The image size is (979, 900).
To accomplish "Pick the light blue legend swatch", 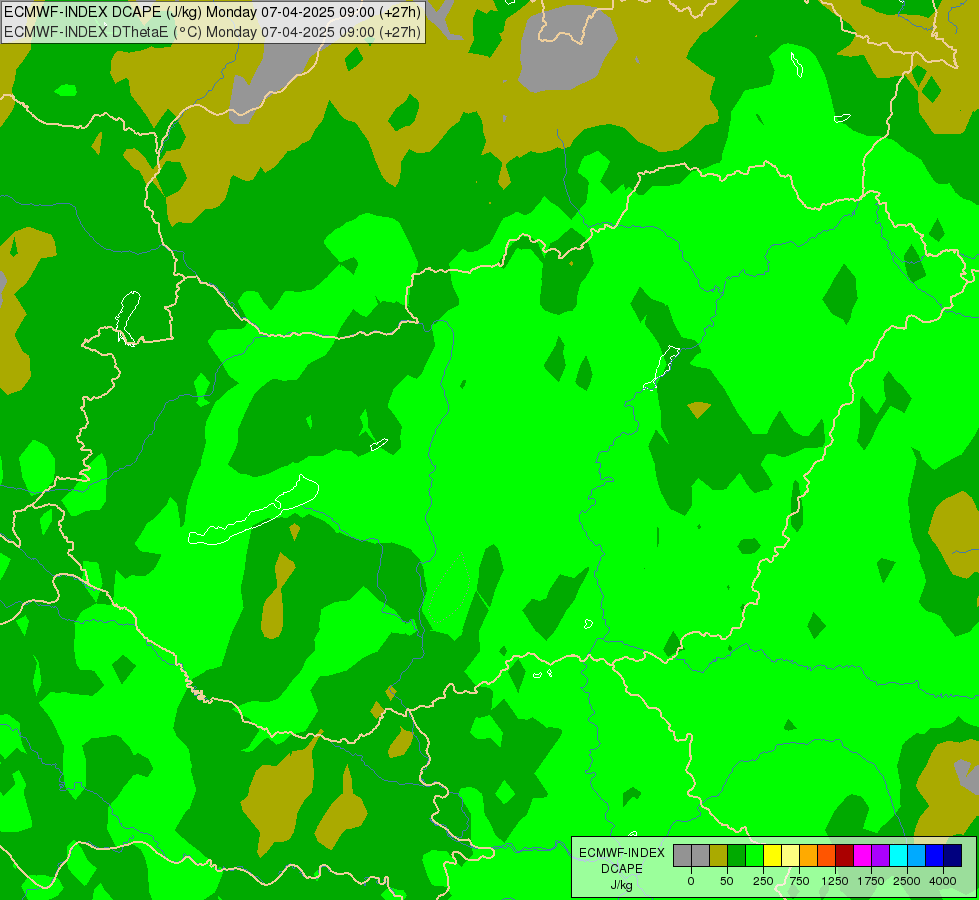I will [917, 856].
